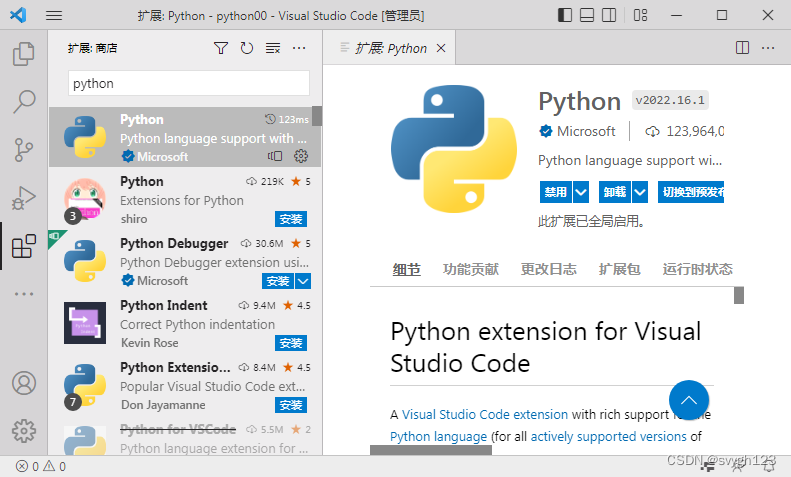Click the 卸载 uninstall button
The width and height of the screenshot is (791, 477).
pos(615,192)
